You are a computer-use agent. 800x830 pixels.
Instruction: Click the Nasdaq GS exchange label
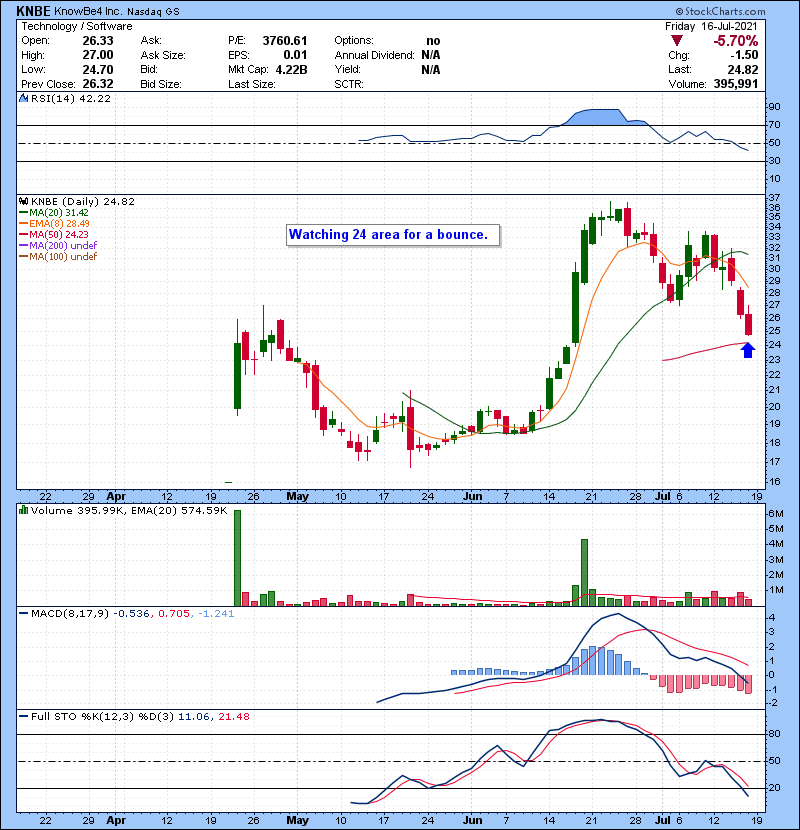click(x=154, y=11)
